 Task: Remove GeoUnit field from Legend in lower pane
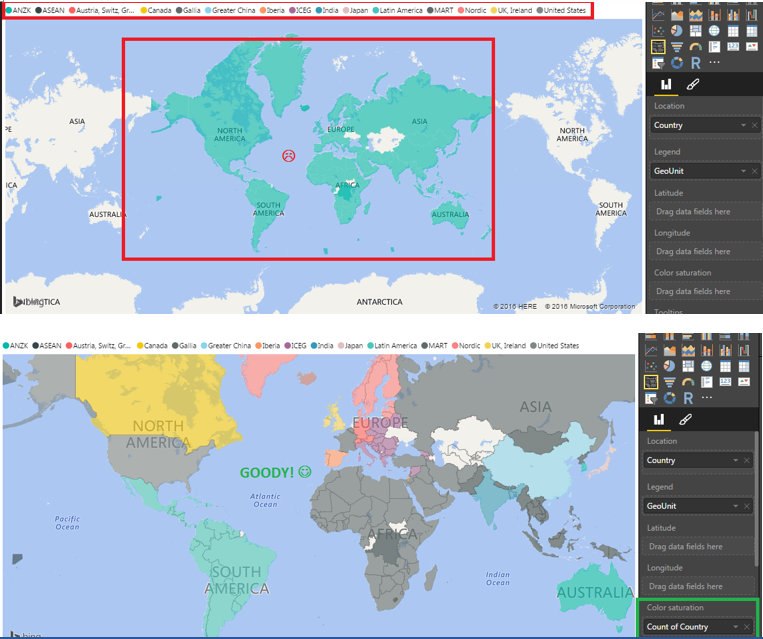pyautogui.click(x=746, y=506)
